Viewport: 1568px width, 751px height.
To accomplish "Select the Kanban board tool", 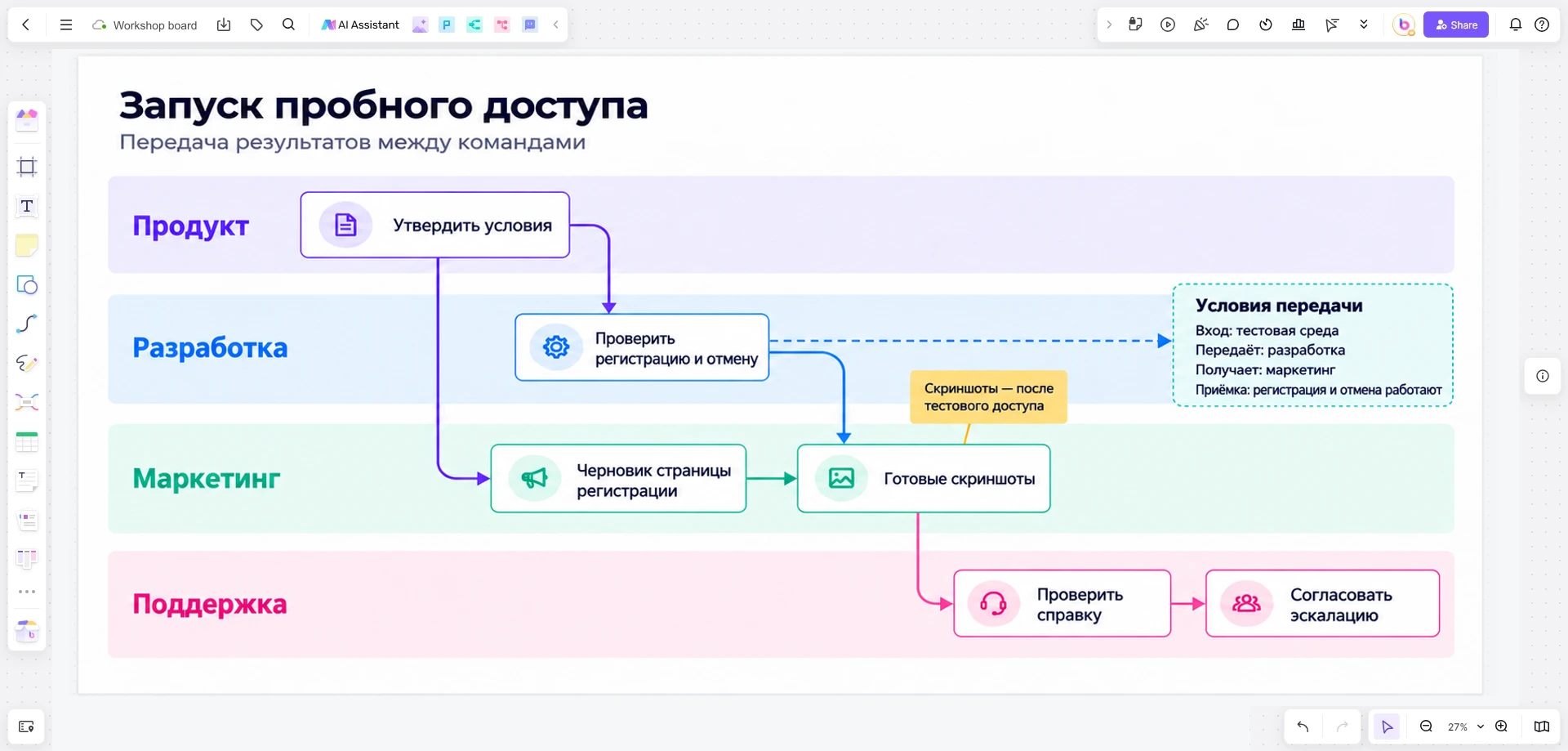I will coord(27,559).
